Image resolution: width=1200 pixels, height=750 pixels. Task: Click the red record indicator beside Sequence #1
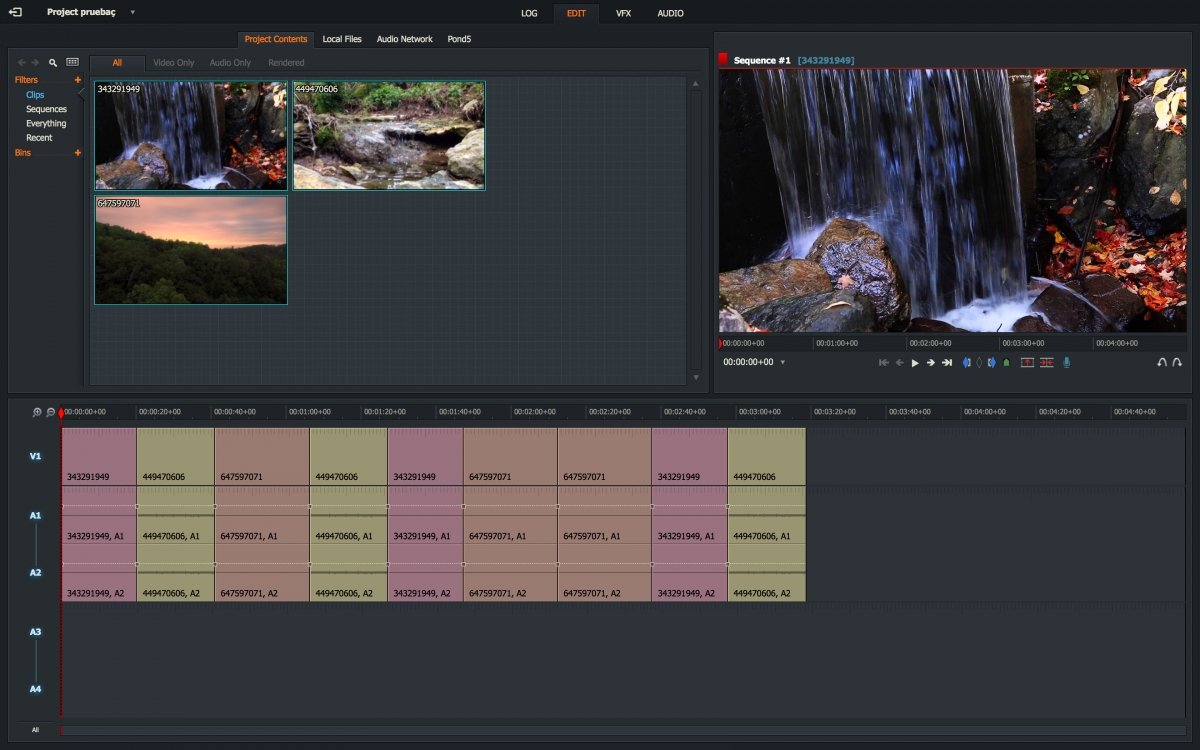(723, 59)
